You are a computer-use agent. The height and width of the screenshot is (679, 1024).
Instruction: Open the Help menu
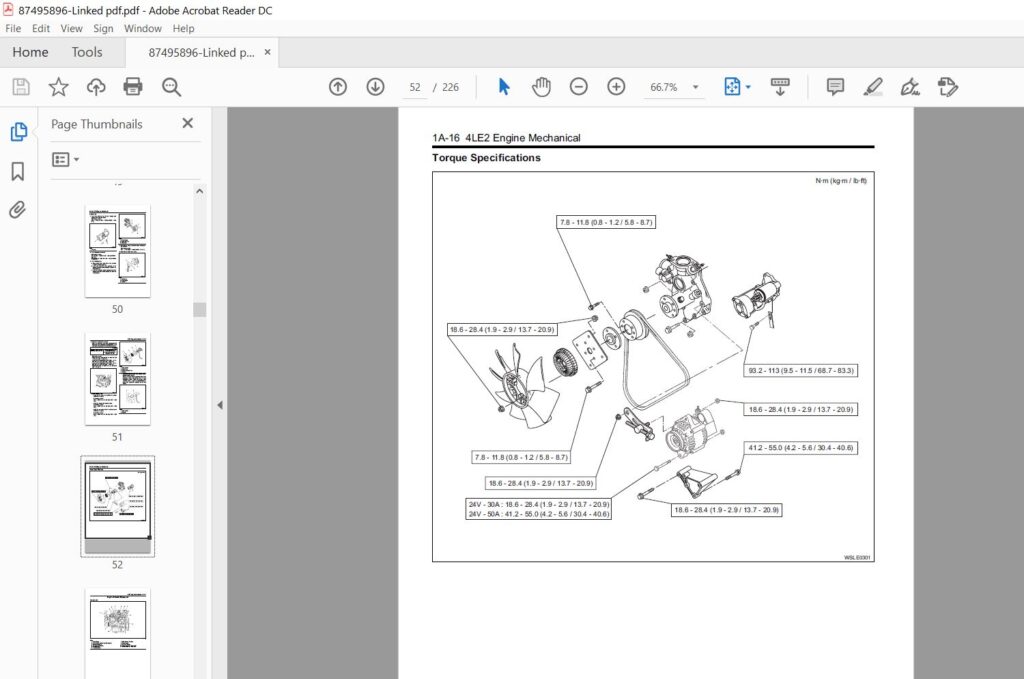click(x=183, y=29)
